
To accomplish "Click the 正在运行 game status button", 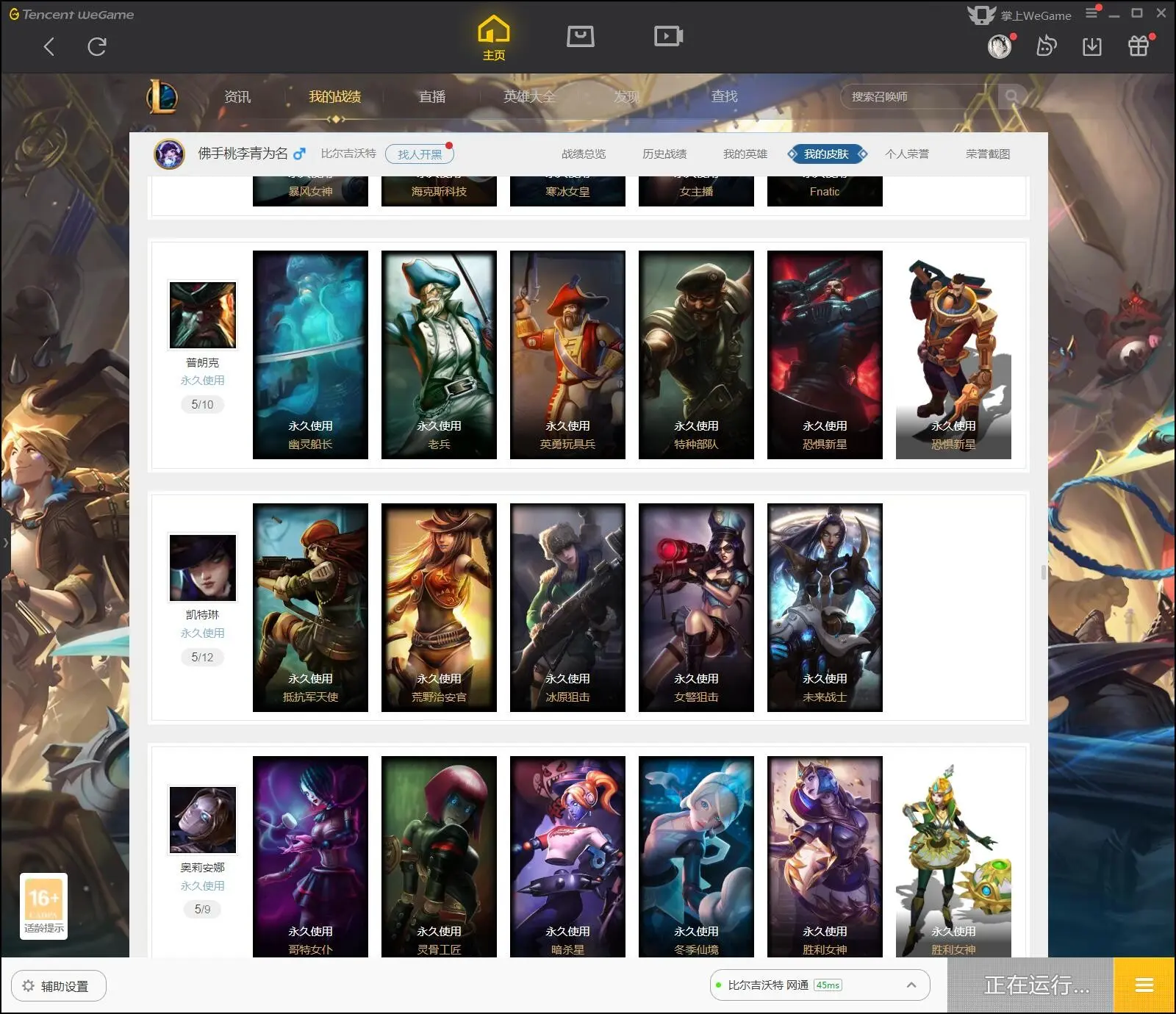I will (1030, 985).
